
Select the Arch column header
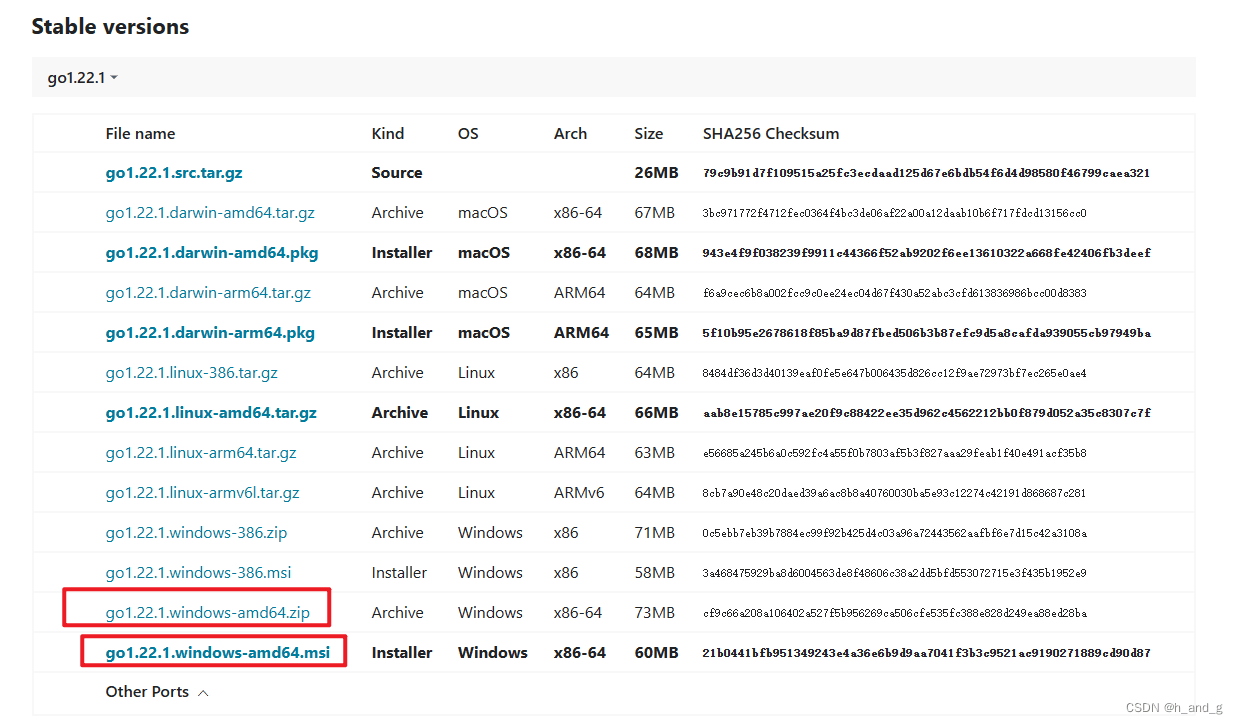571,134
